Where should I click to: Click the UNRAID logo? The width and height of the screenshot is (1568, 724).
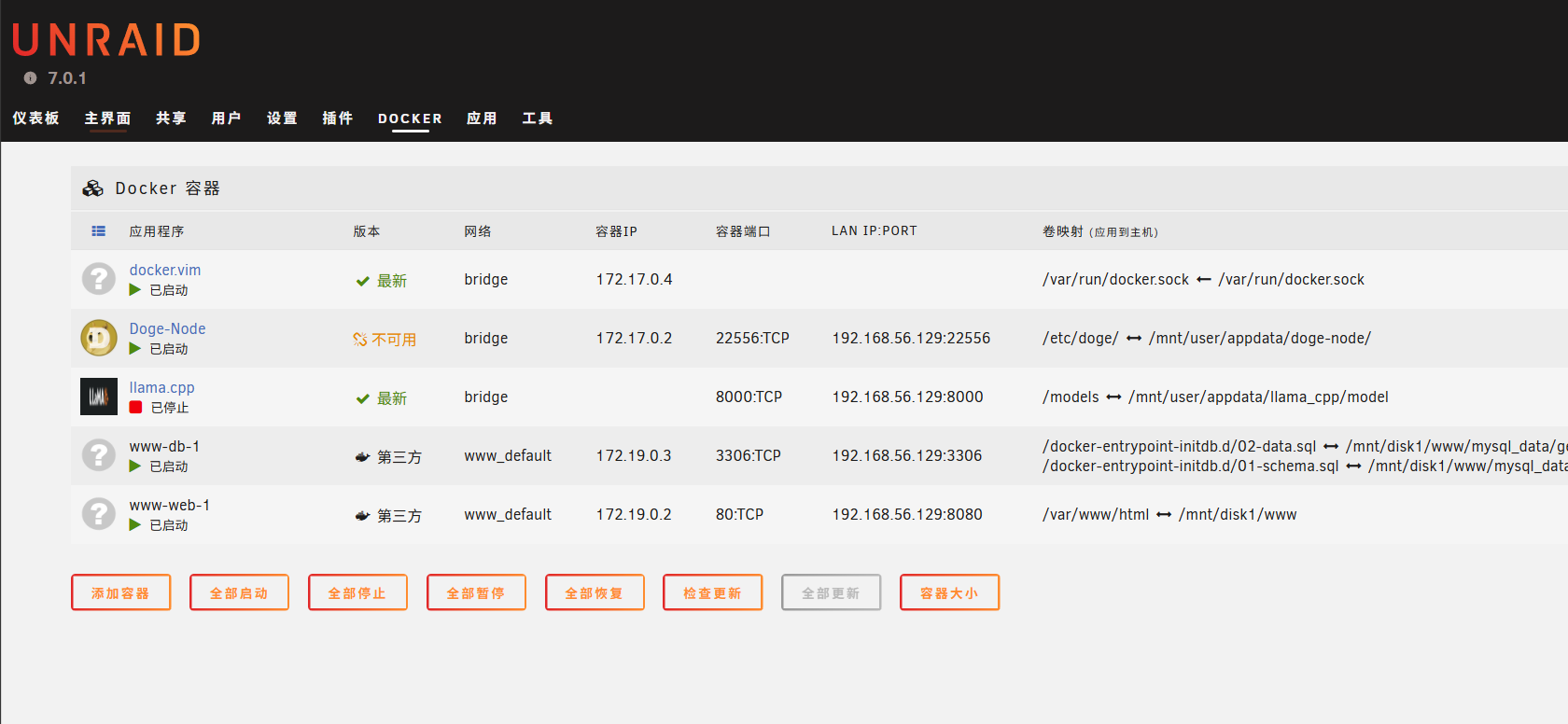coord(106,40)
